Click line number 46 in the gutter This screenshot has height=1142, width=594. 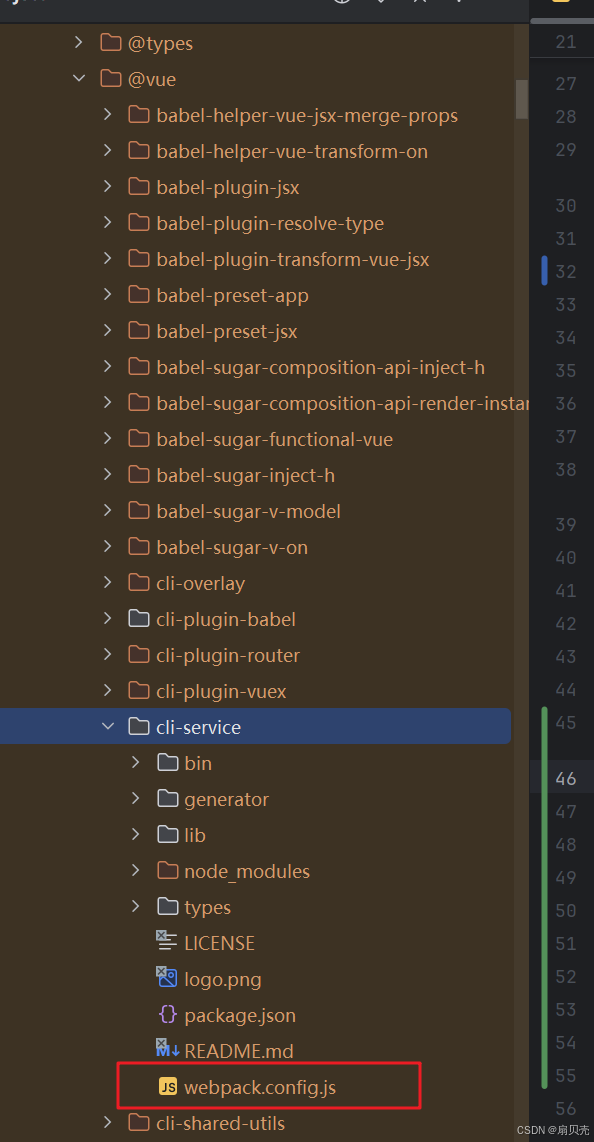click(566, 778)
